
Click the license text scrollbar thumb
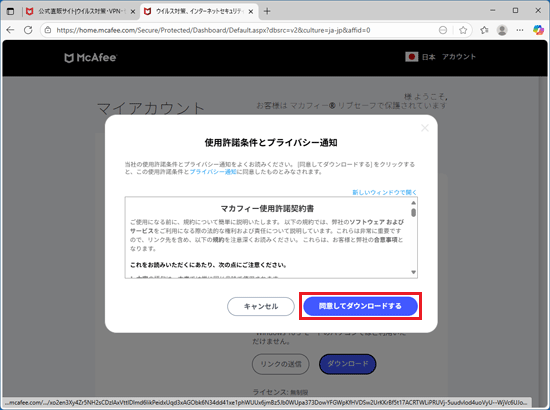point(414,213)
